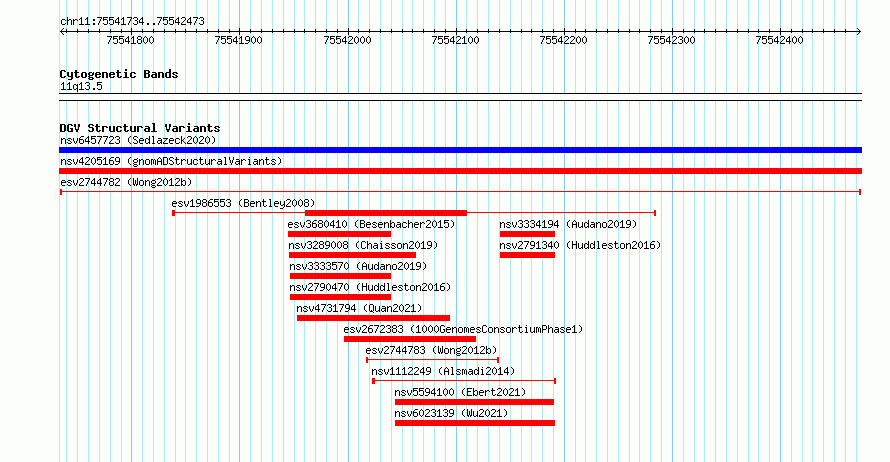Screen dimensions: 890x462
Task: Click the DGV Structural Variants track title
Action: click(x=140, y=128)
